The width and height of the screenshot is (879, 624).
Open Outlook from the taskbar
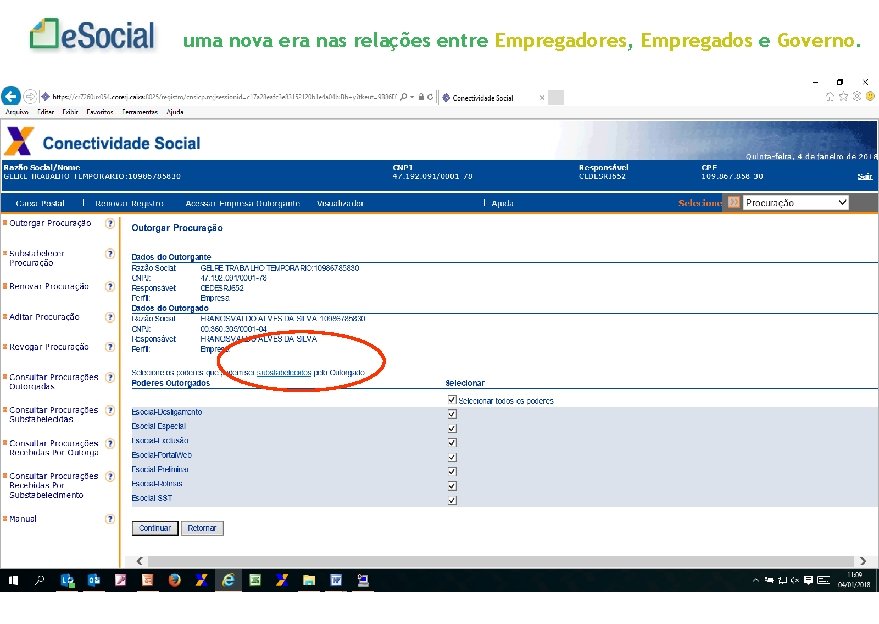click(x=94, y=580)
